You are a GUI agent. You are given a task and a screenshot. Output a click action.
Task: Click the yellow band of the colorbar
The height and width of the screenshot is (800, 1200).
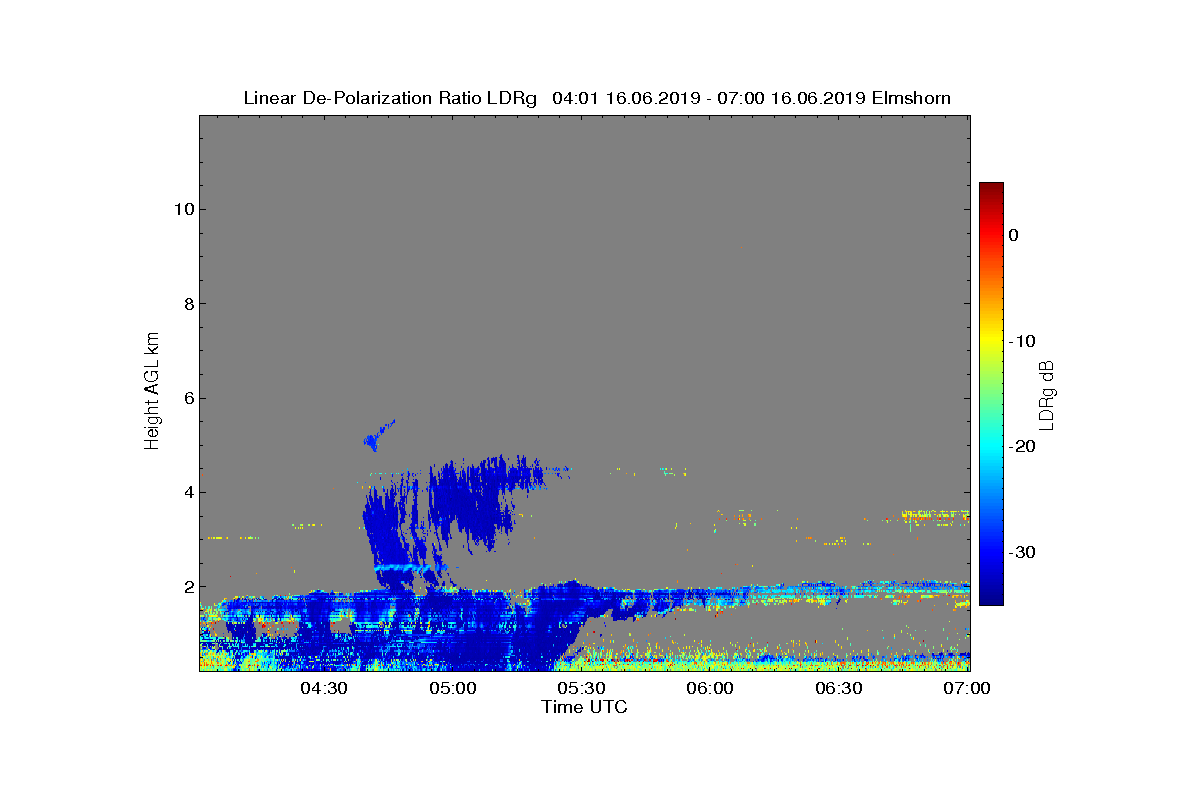pos(991,341)
